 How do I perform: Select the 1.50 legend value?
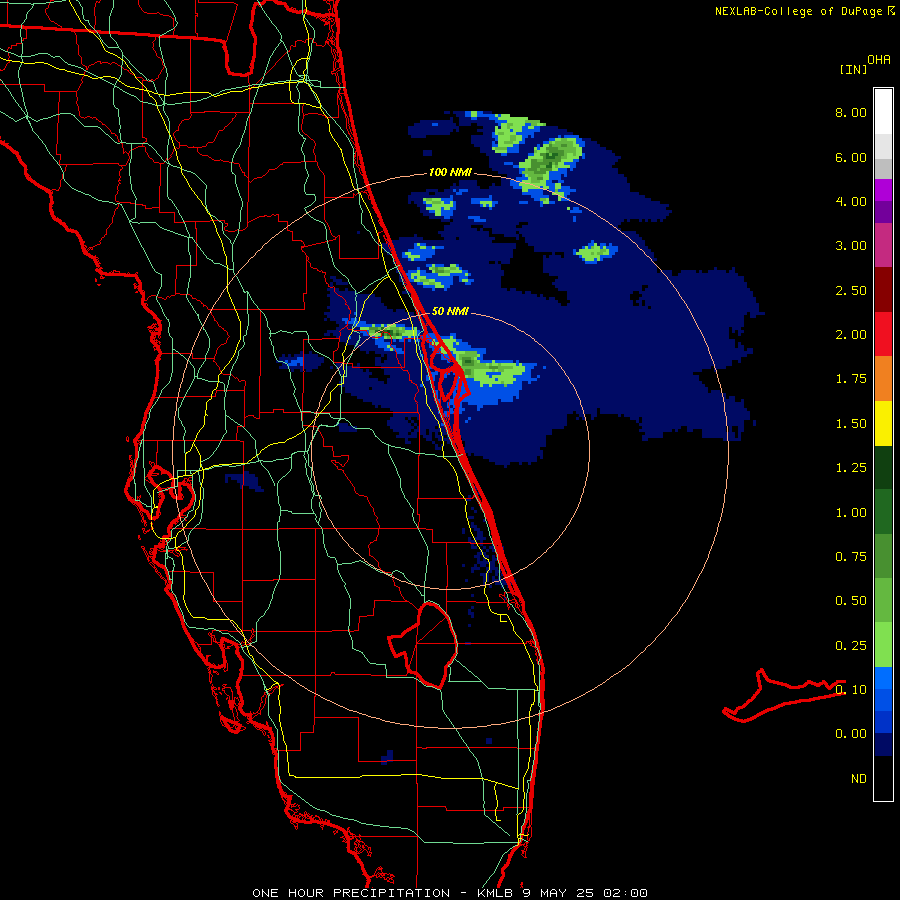coord(851,423)
